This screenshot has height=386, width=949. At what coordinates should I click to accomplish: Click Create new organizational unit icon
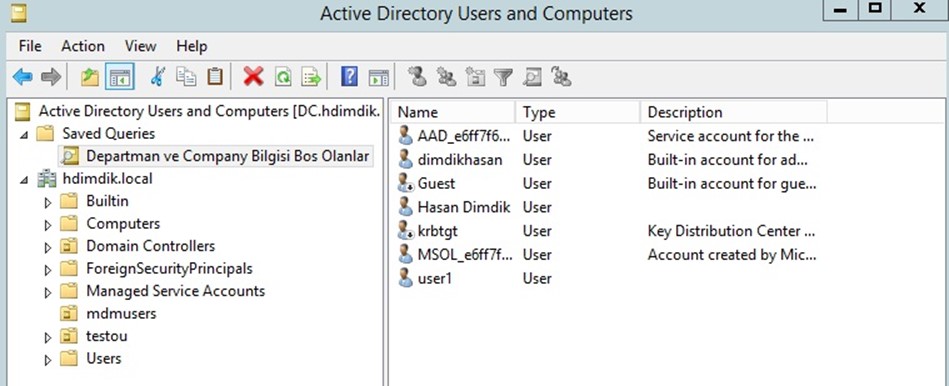point(476,77)
